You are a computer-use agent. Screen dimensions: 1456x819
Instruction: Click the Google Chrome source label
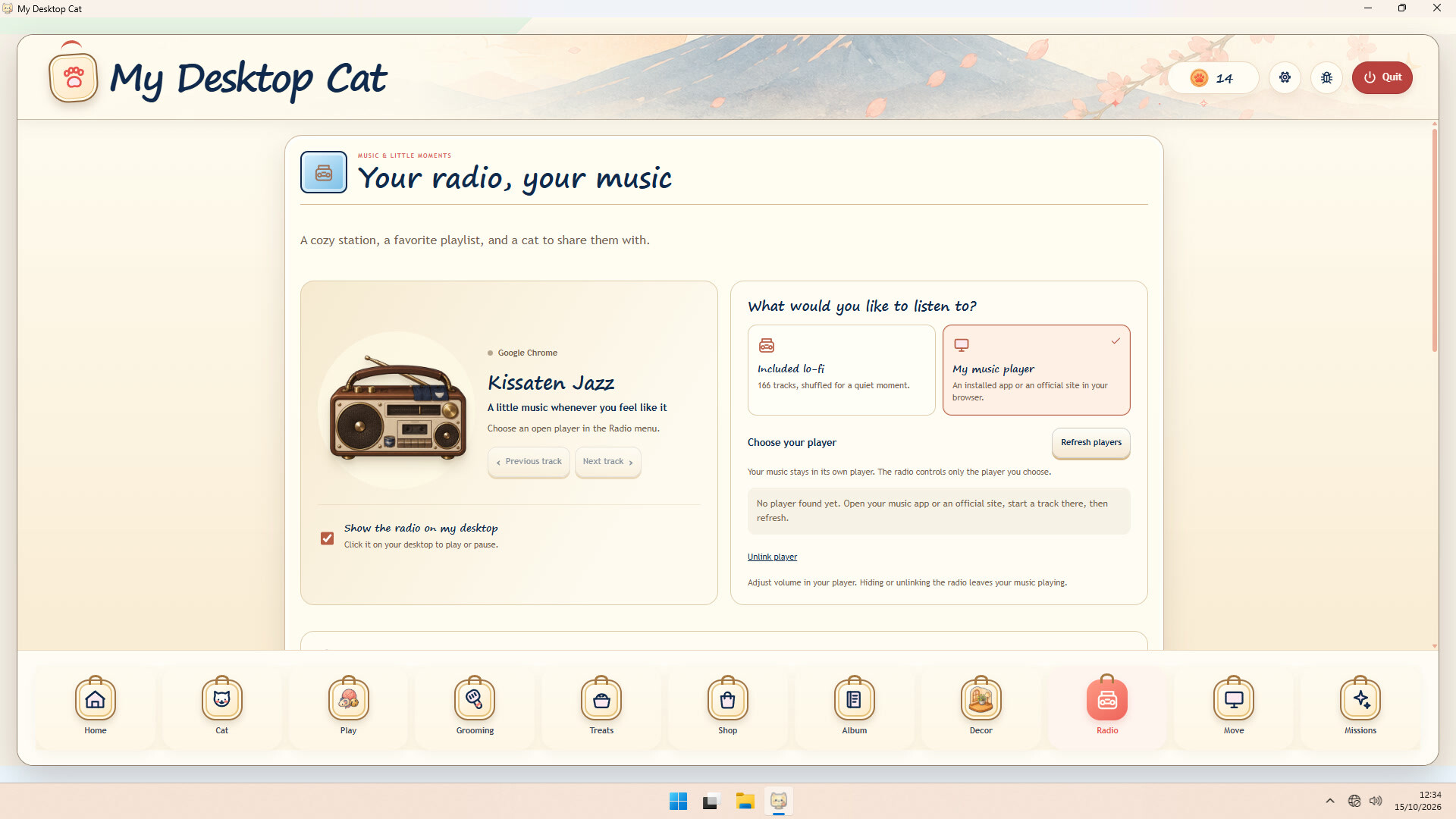[528, 353]
